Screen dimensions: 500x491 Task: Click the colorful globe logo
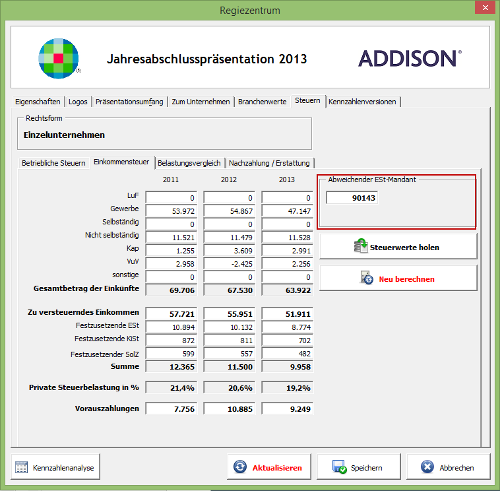coord(59,58)
